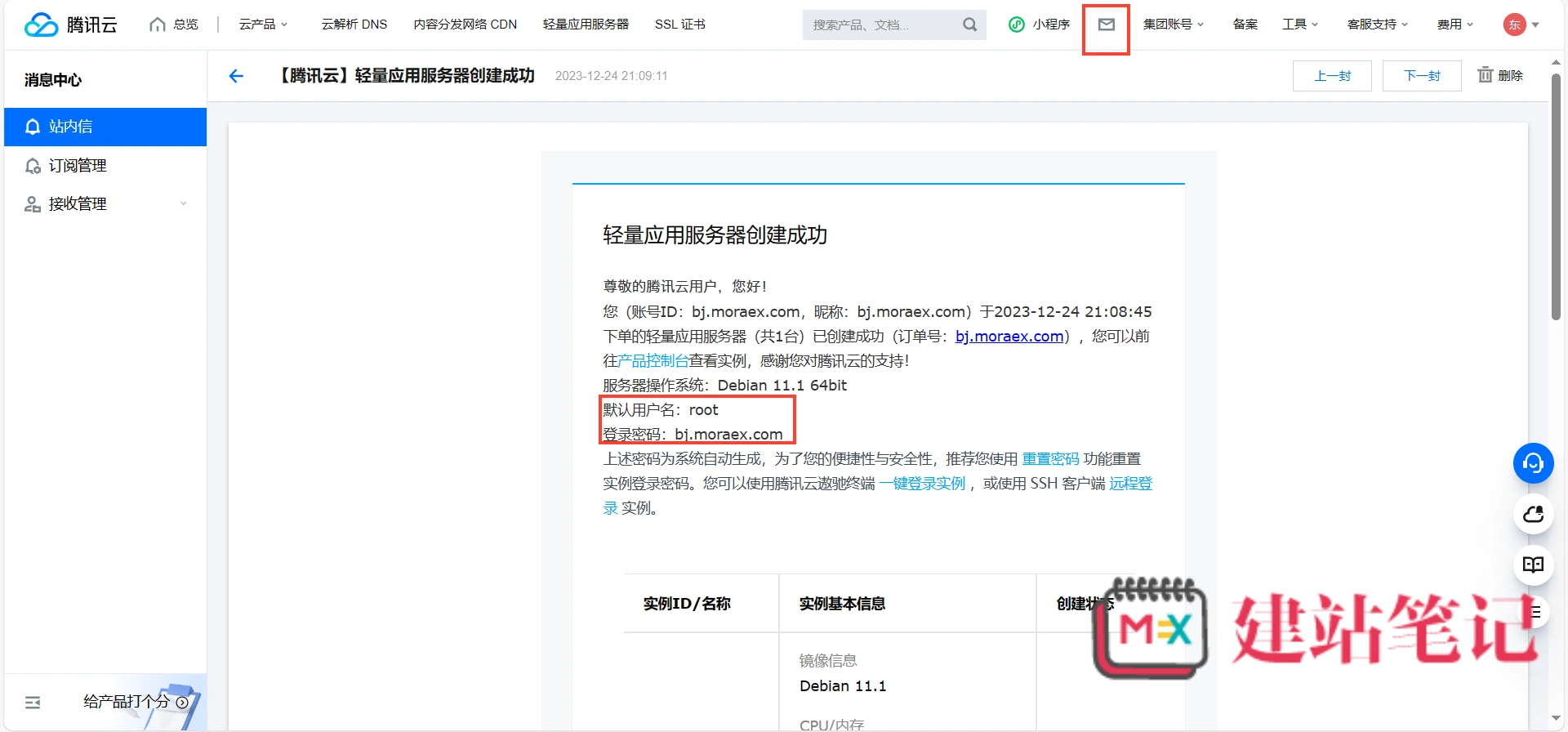Screen dimensions: 1568x732
Task: Click the floating cloud assistant icon
Action: coord(1533,514)
